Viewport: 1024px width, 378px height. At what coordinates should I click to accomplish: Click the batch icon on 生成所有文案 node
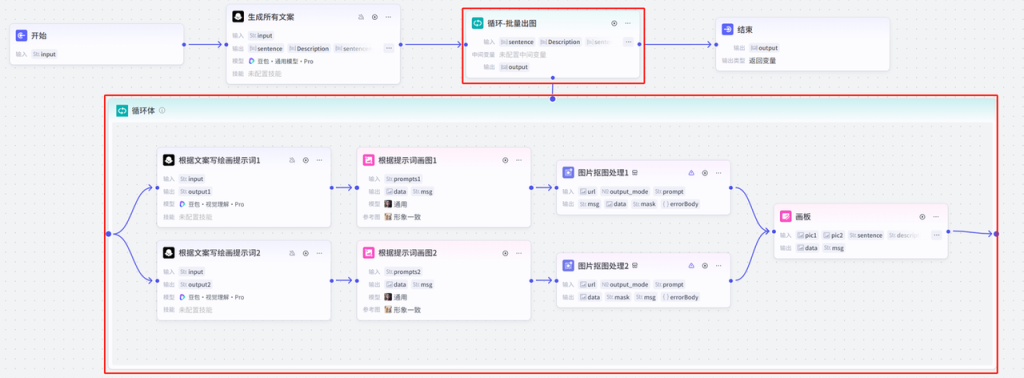361,17
